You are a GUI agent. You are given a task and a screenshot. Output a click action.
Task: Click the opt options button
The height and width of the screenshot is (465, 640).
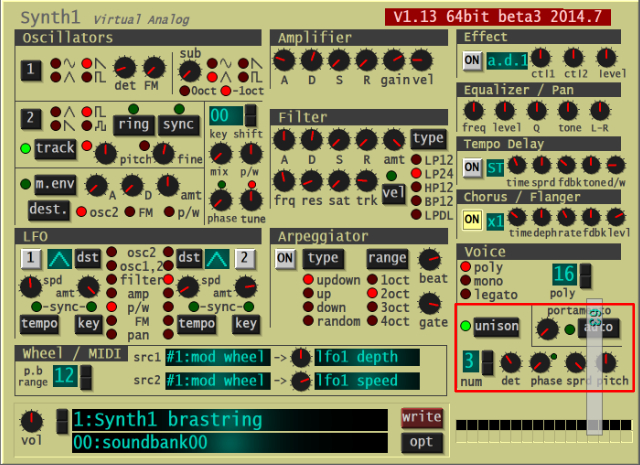[x=422, y=442]
